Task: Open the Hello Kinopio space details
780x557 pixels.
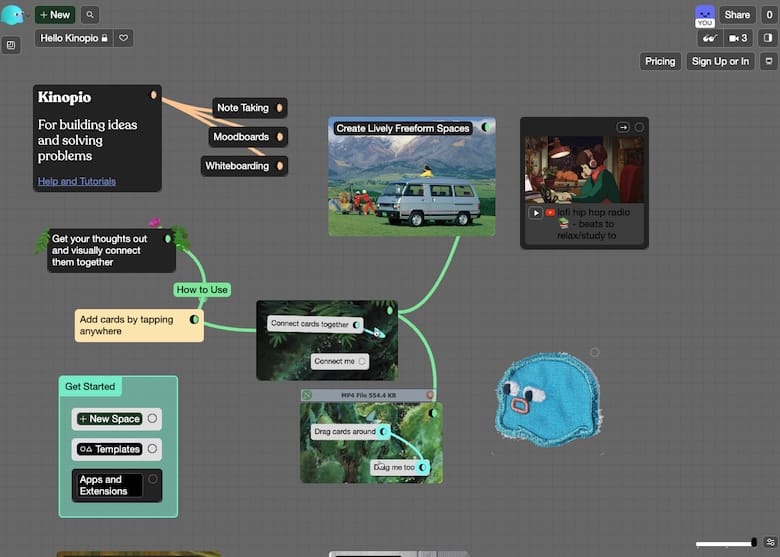Action: click(74, 38)
